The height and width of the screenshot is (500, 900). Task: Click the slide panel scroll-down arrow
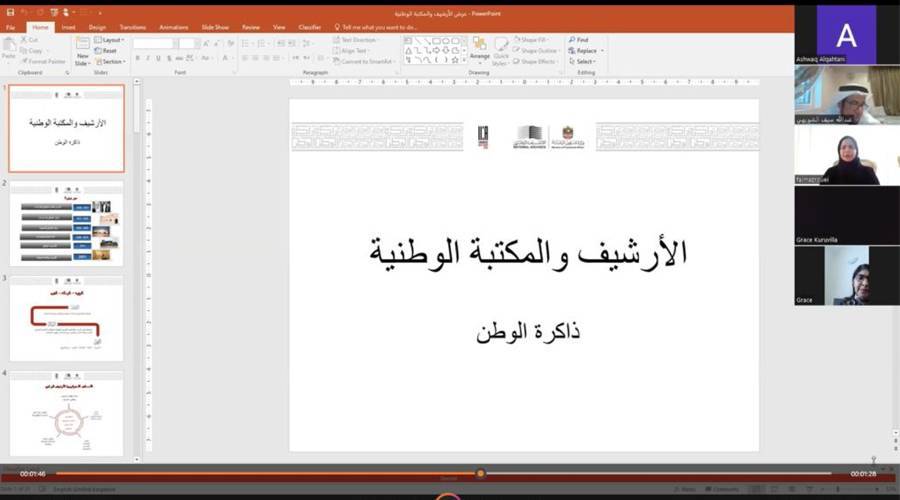[x=137, y=459]
